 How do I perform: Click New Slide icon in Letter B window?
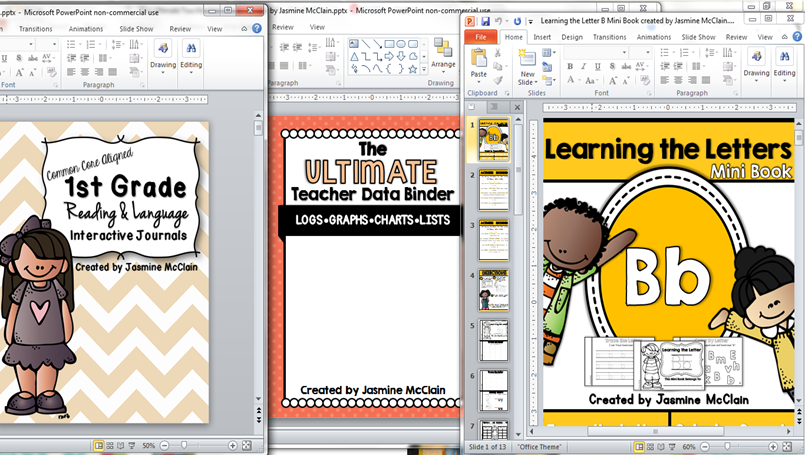coord(527,58)
